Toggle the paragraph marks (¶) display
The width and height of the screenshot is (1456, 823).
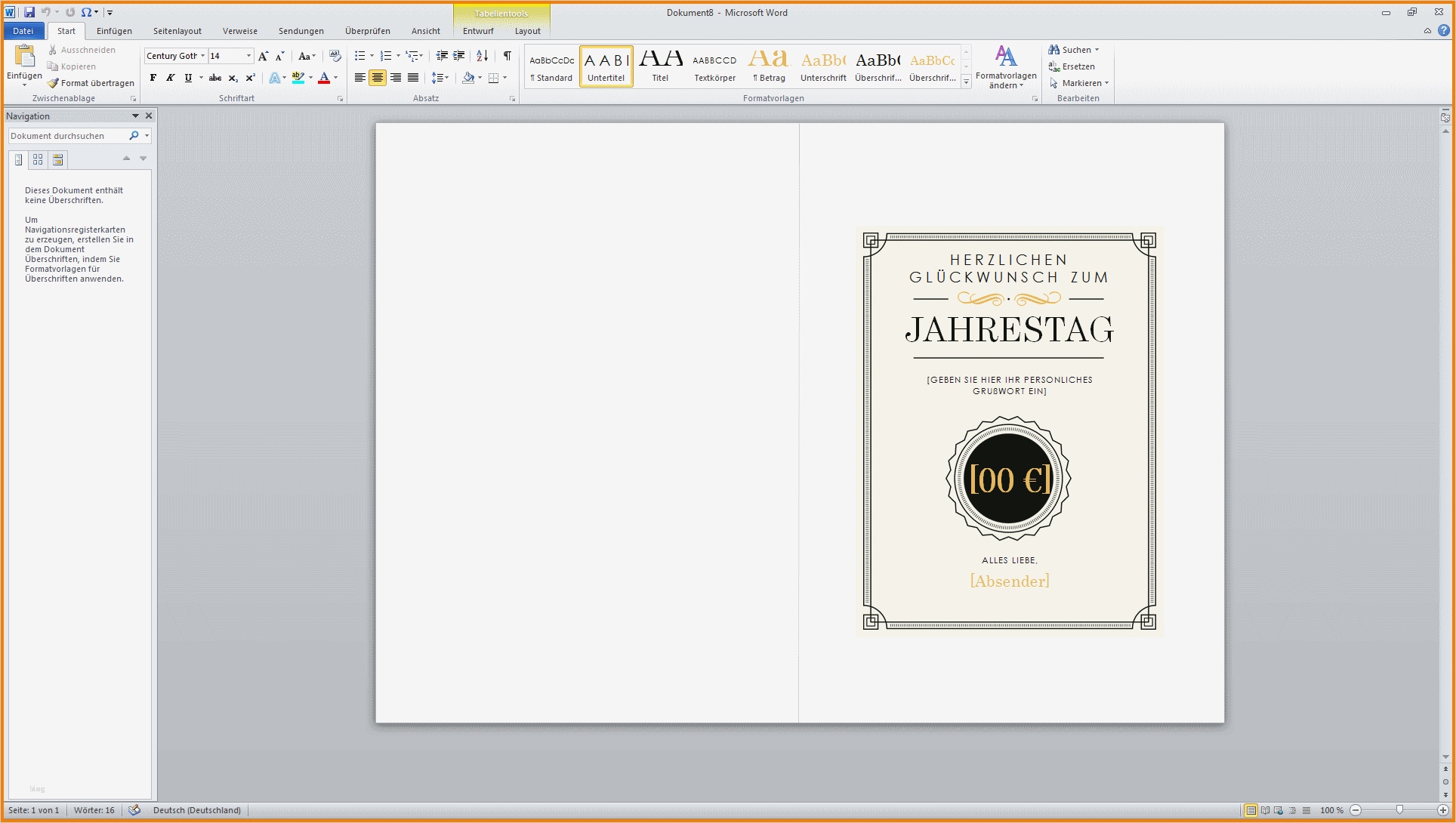tap(507, 56)
